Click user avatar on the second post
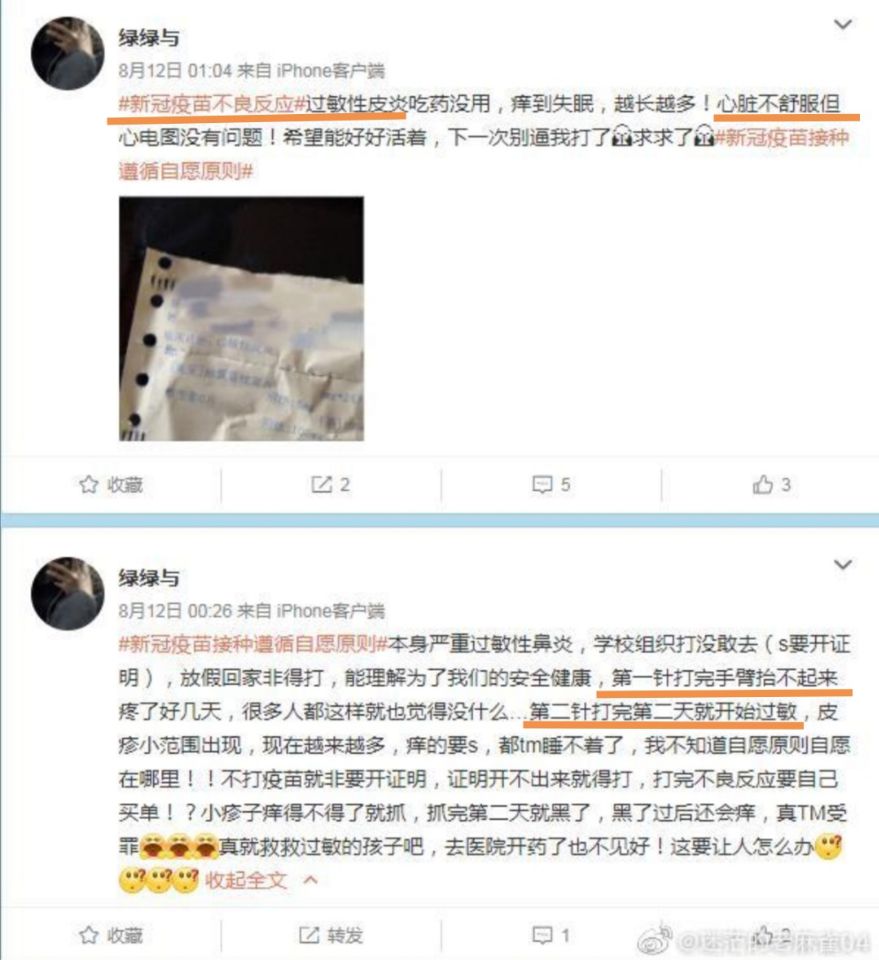Screen dimensions: 879x960 coord(68,593)
